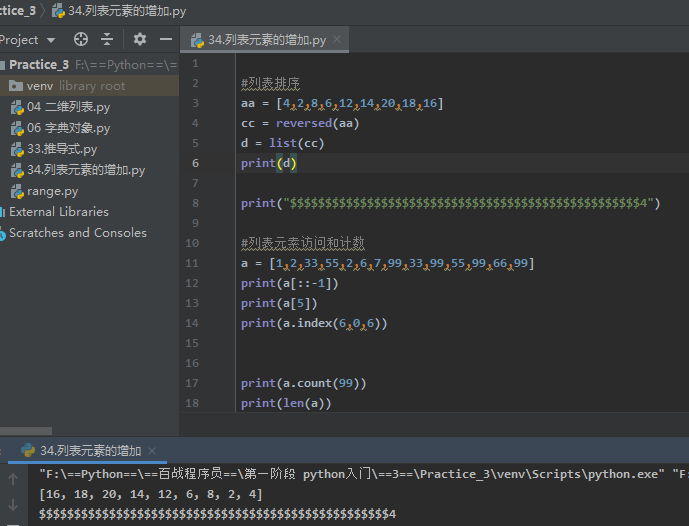The width and height of the screenshot is (689, 526).
Task: Click the line a = [1,2,33,55,...]
Action: [x=388, y=263]
